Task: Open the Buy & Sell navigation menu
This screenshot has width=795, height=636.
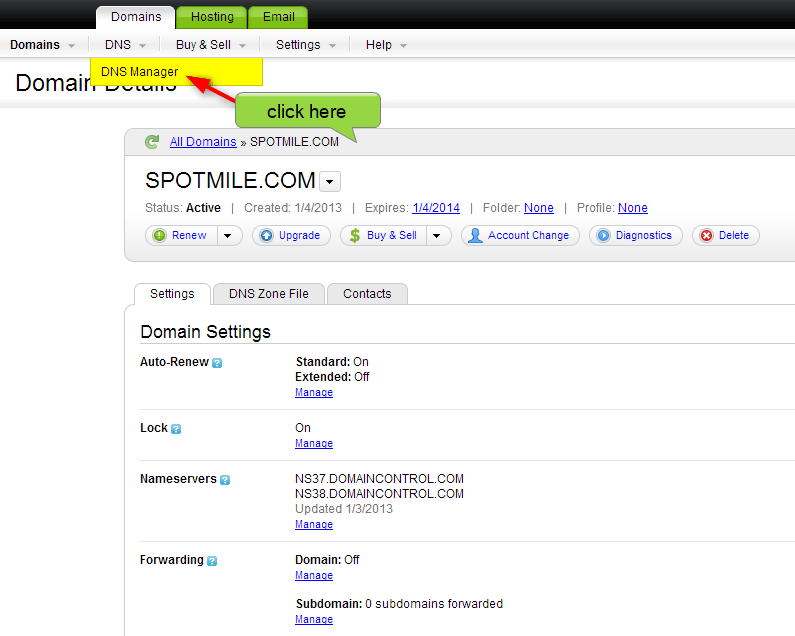Action: click(211, 45)
